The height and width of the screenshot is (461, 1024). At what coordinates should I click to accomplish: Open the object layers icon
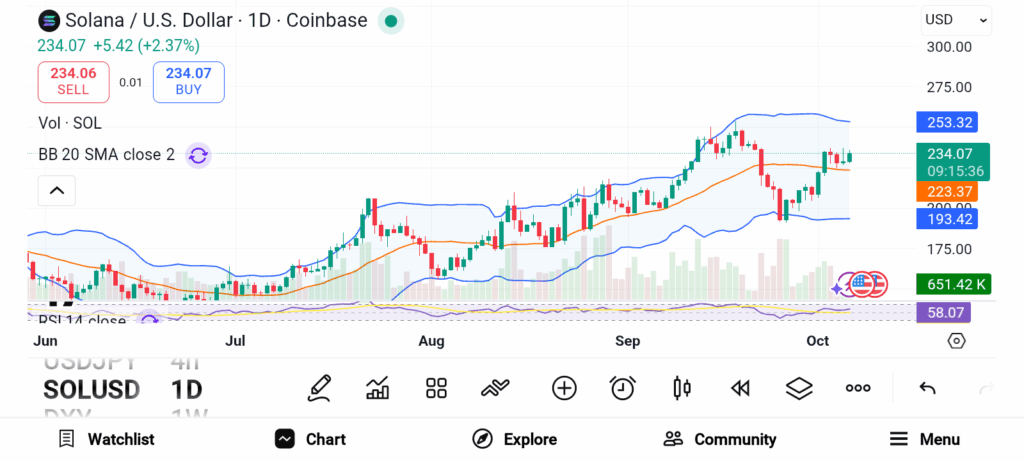click(798, 388)
